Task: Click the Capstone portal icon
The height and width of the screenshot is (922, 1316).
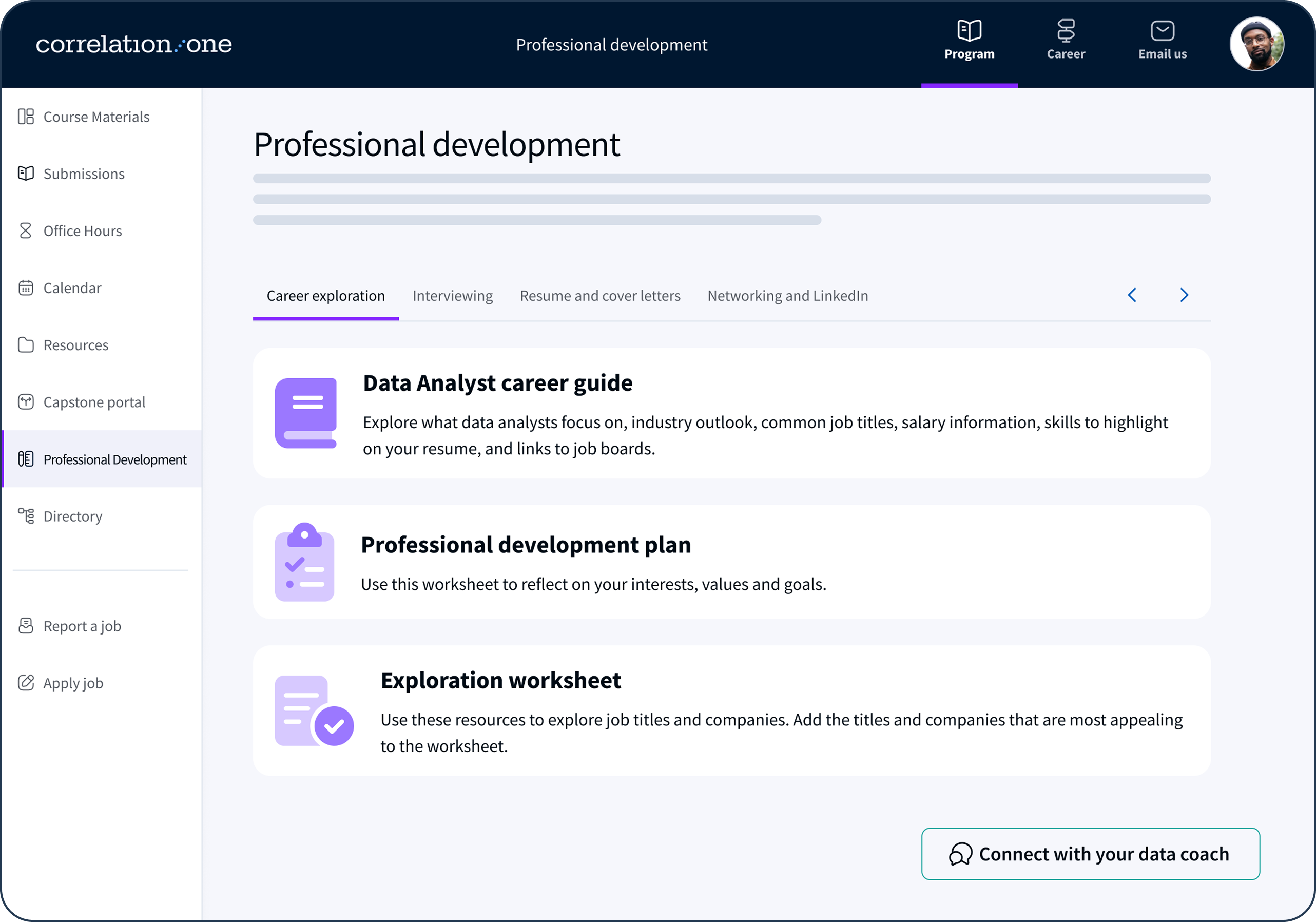Action: [x=26, y=401]
